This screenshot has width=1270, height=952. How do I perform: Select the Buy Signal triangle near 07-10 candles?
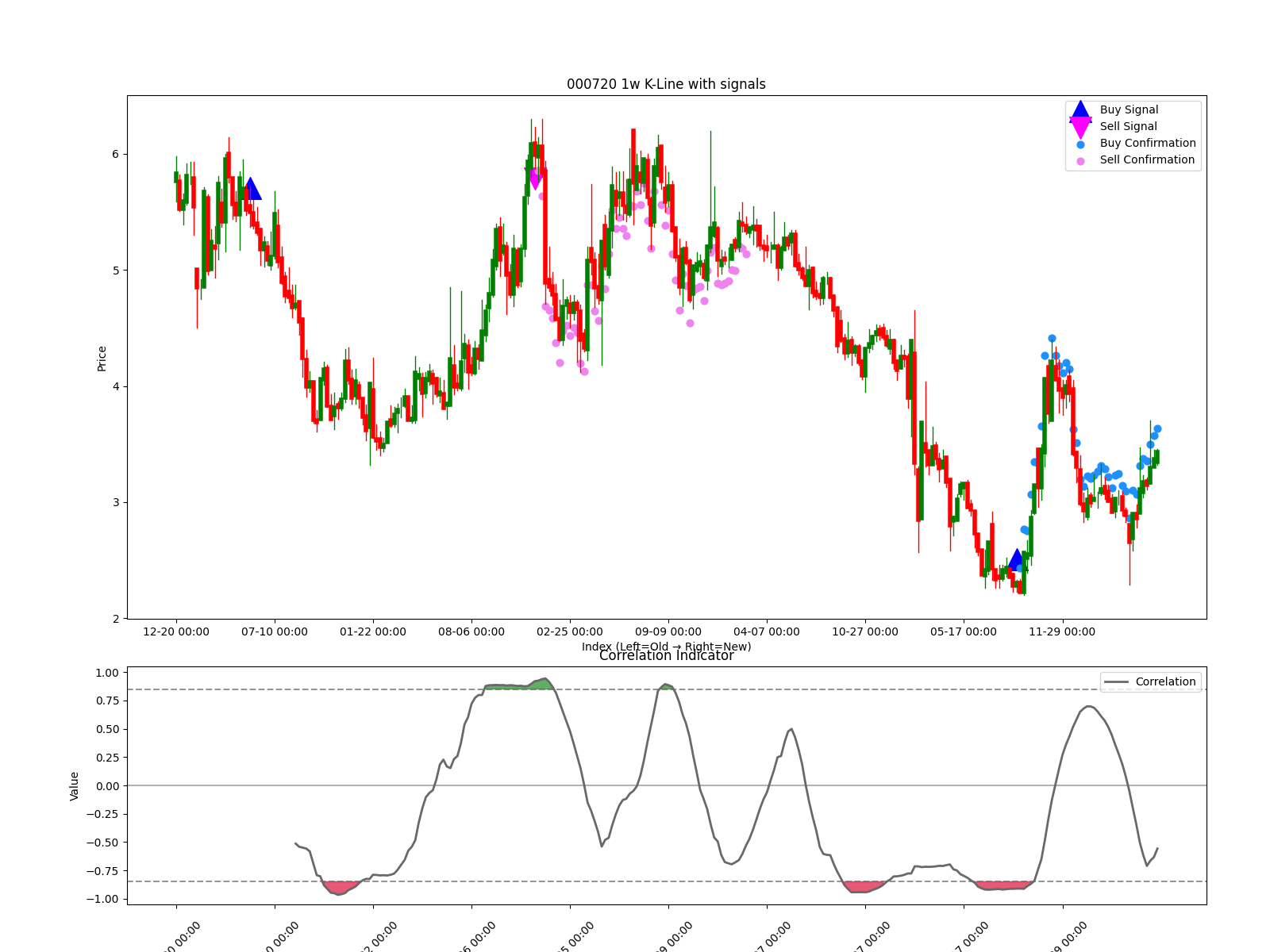251,189
